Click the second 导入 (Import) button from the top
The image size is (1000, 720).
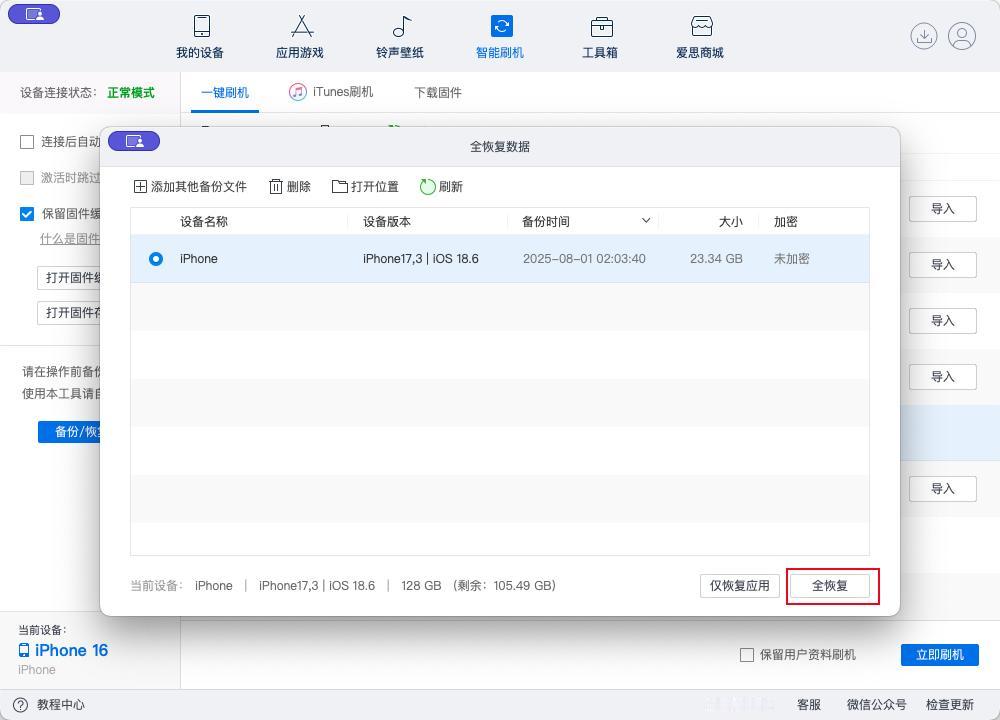coord(943,265)
